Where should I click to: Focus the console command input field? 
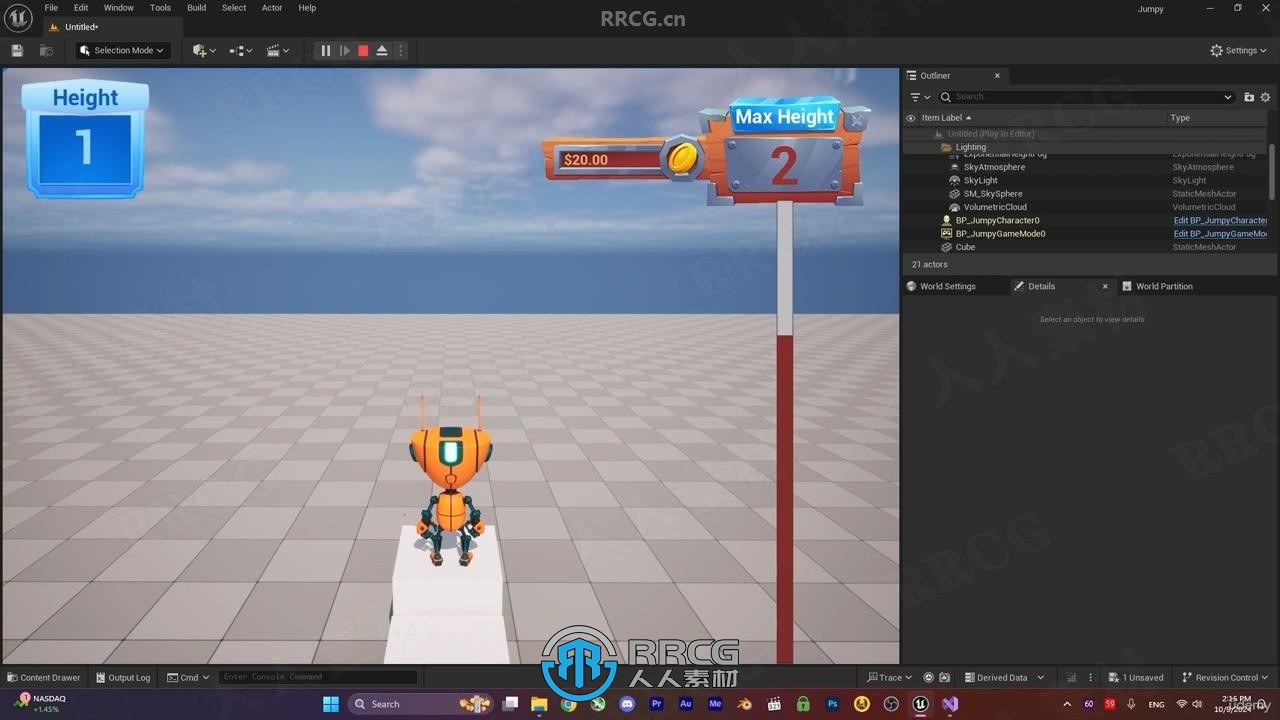point(318,677)
